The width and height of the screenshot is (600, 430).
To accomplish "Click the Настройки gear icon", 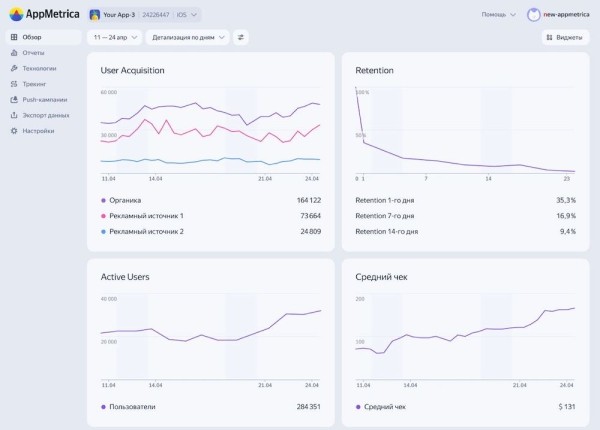I will [13, 130].
